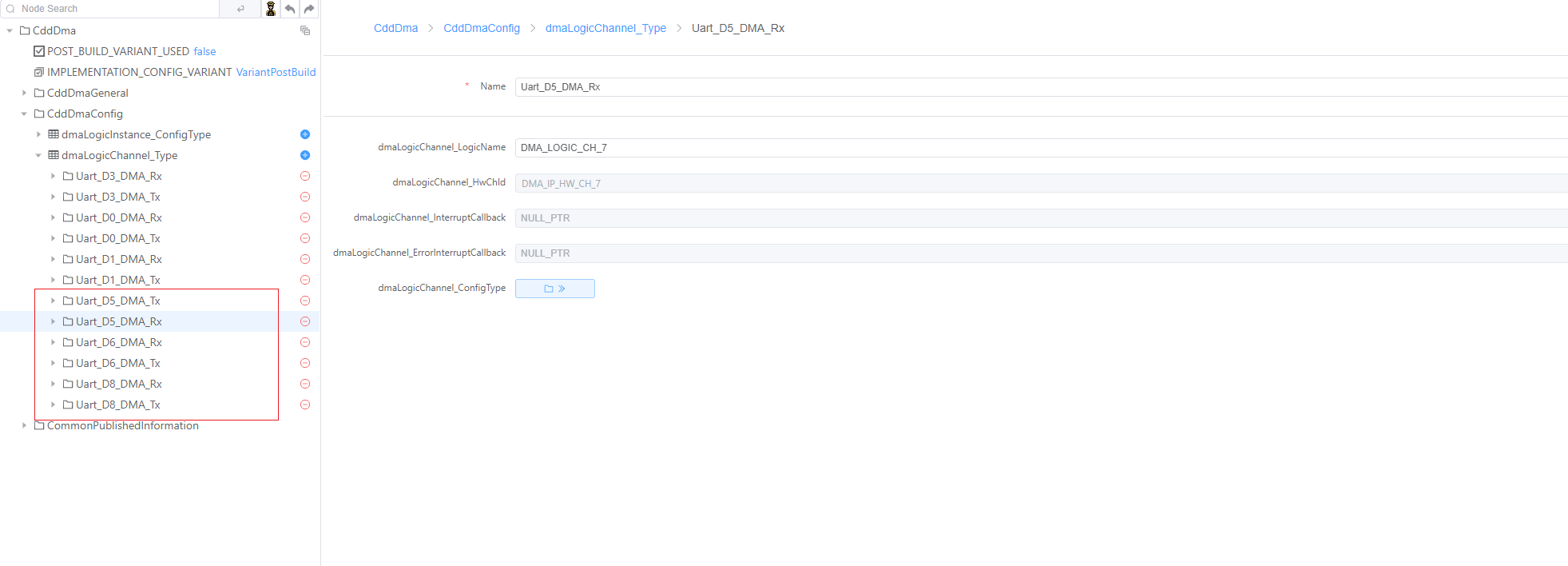Click the undo arrow in the tree toolbar

(290, 9)
